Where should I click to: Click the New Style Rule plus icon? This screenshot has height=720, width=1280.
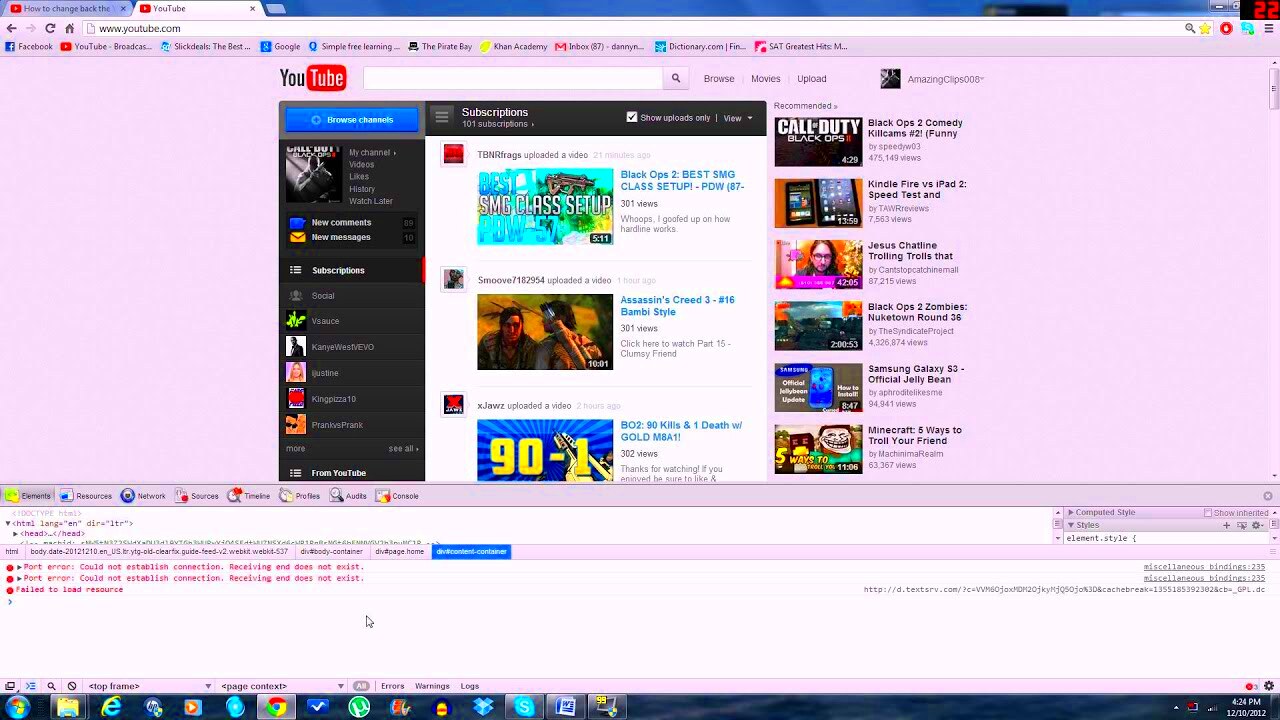click(x=1227, y=525)
